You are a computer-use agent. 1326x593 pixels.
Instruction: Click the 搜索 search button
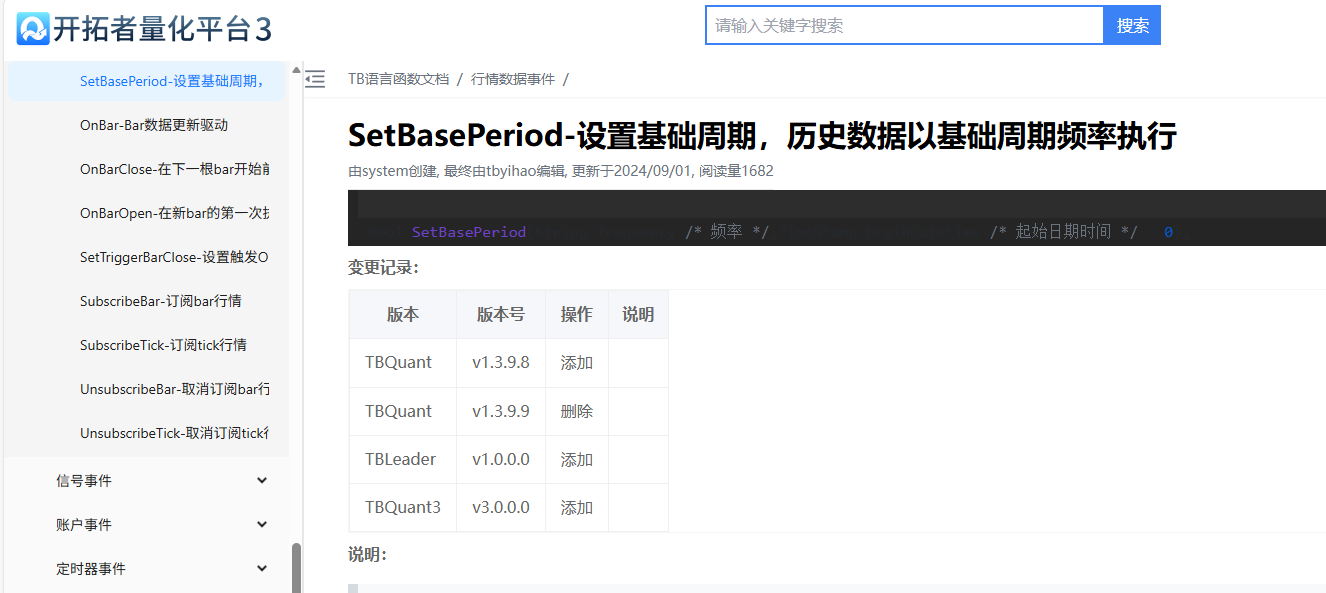[1132, 26]
